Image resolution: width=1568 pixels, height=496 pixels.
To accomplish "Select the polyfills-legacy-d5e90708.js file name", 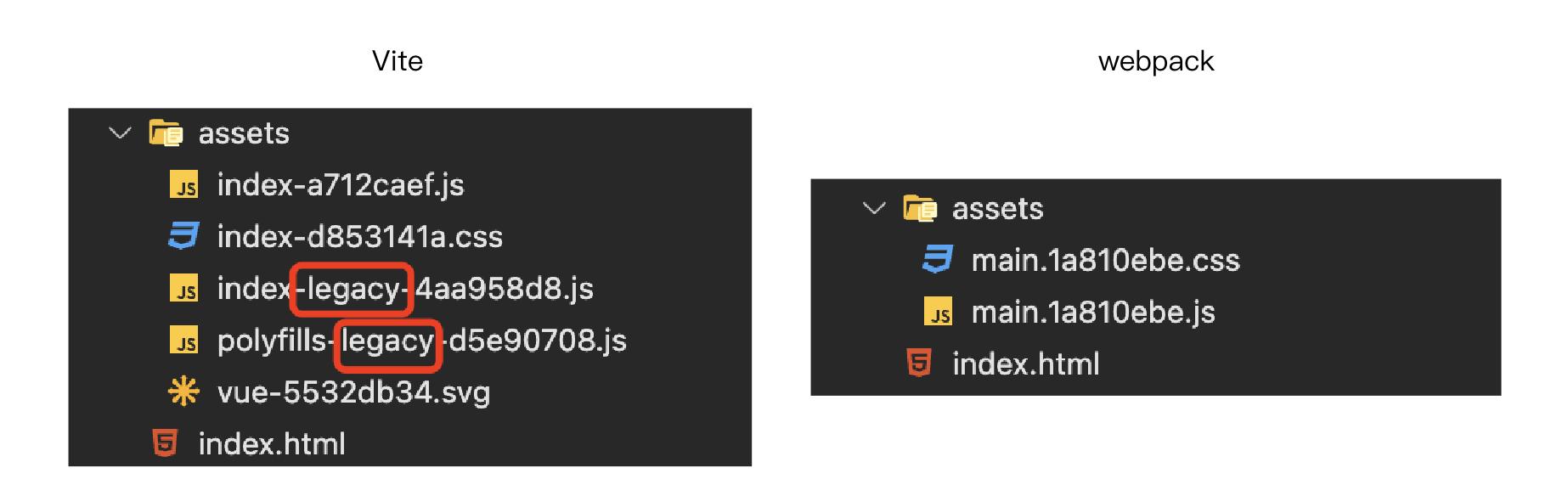I will tap(421, 341).
